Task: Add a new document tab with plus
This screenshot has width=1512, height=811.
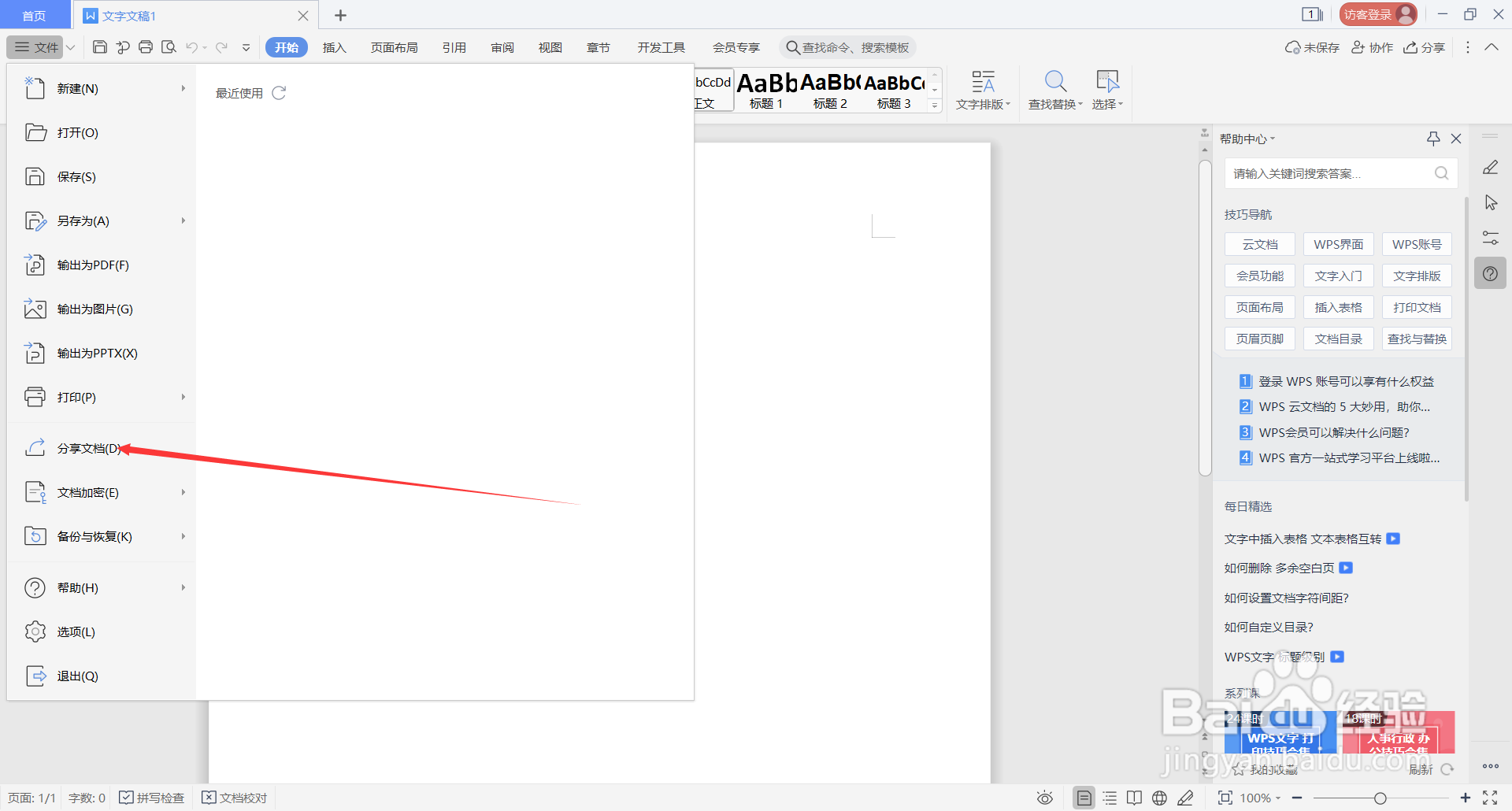Action: [340, 15]
